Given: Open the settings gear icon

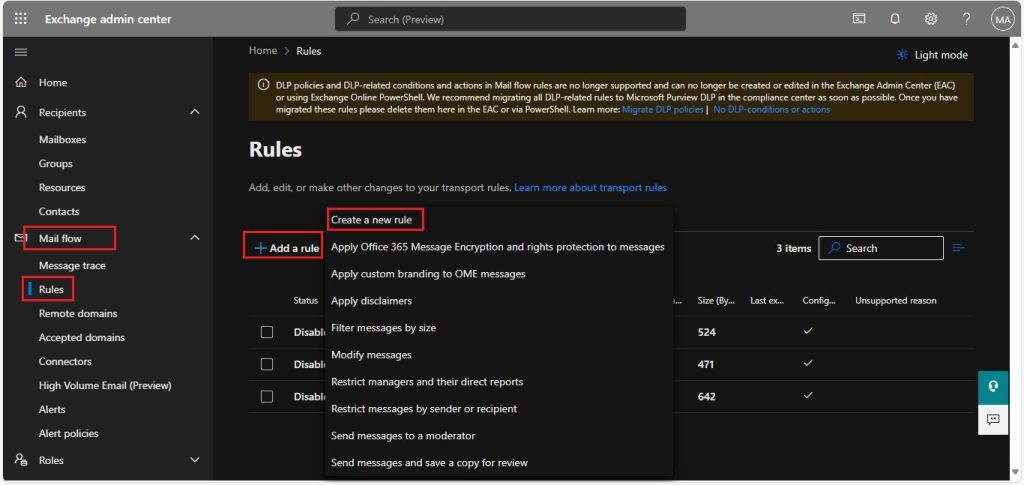Looking at the screenshot, I should (931, 19).
